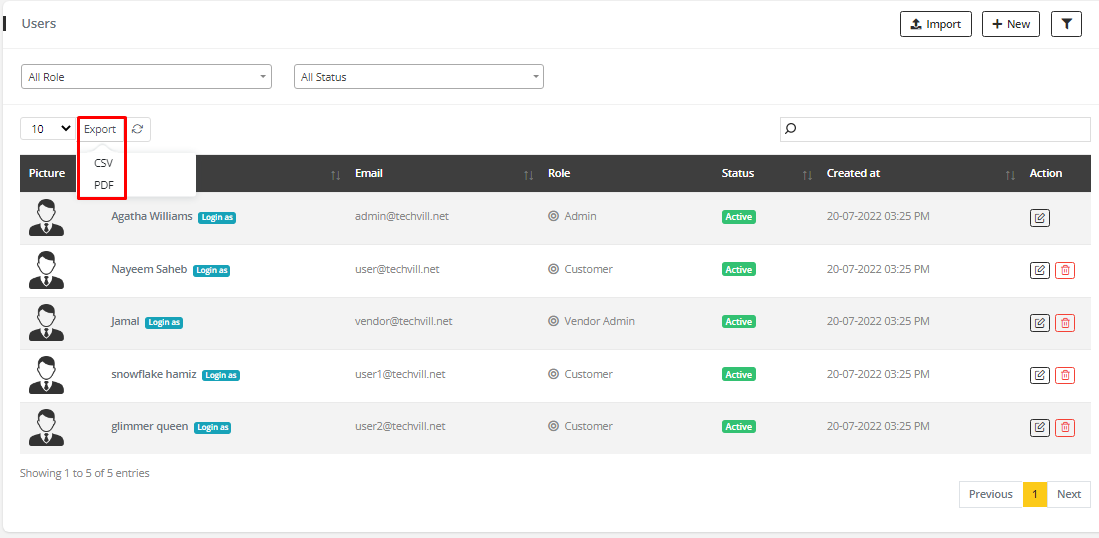This screenshot has height=538, width=1099.
Task: Click email admin@techvill.net
Action: [x=402, y=216]
